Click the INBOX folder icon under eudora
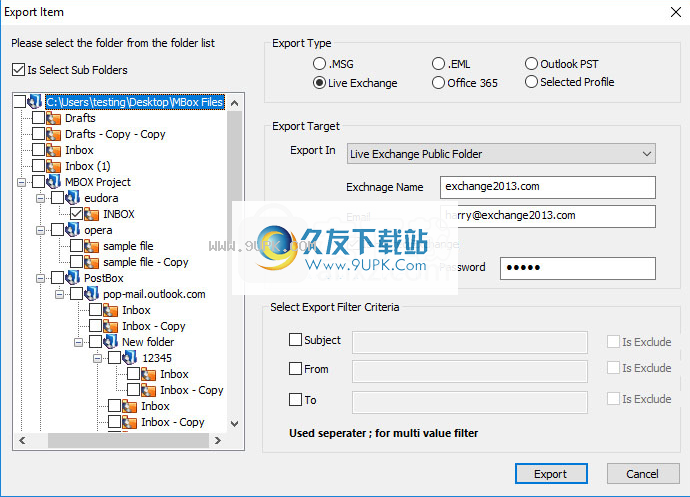This screenshot has height=497, width=690. pyautogui.click(x=92, y=214)
